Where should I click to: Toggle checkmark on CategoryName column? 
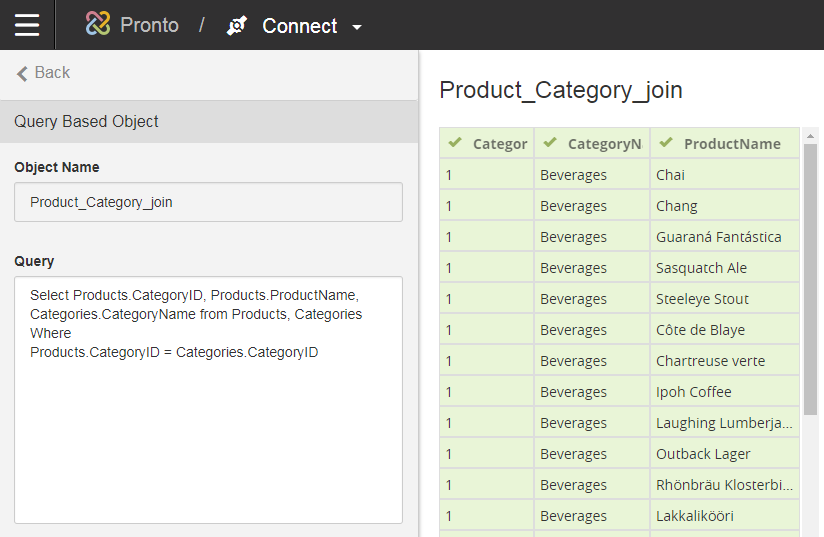pyautogui.click(x=550, y=143)
